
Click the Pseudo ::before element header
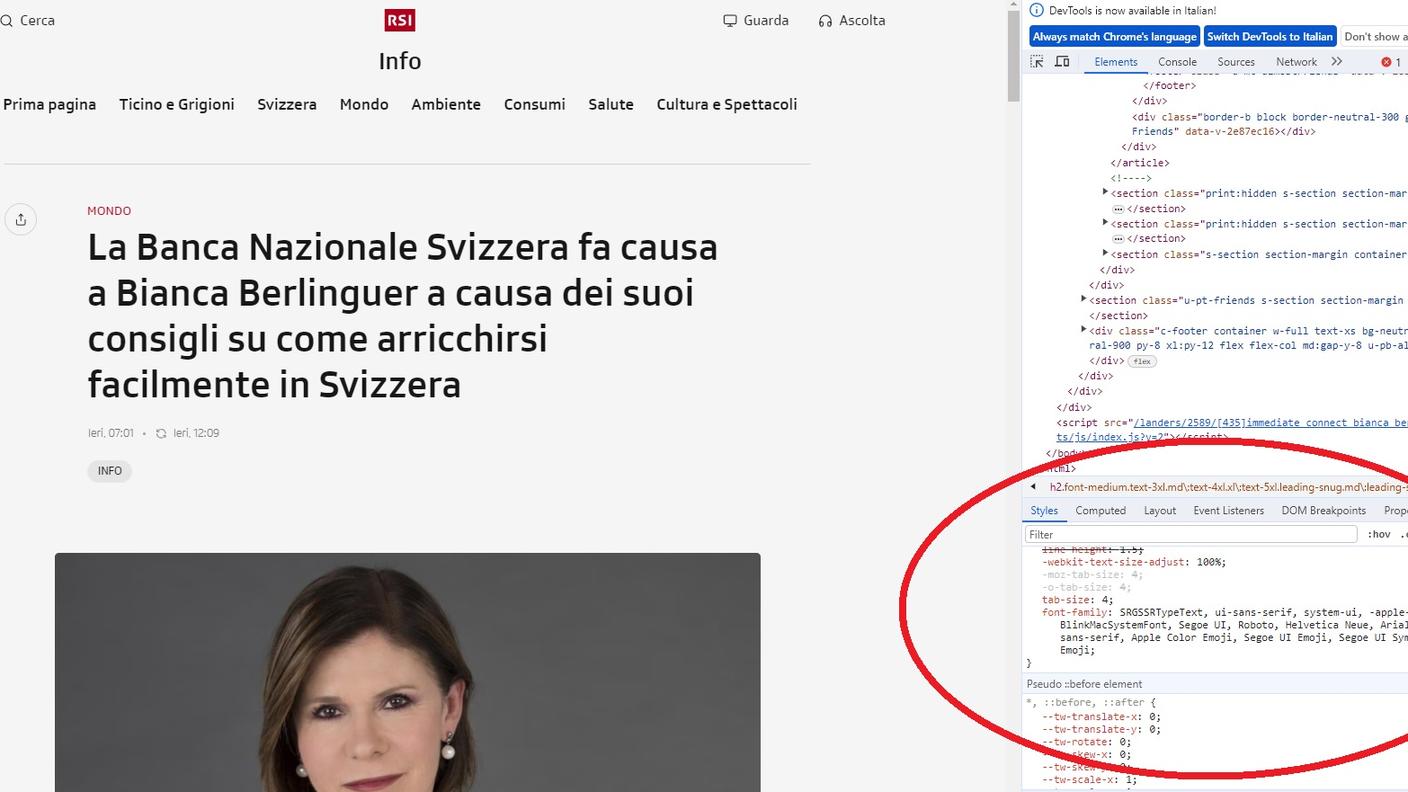tap(1084, 684)
